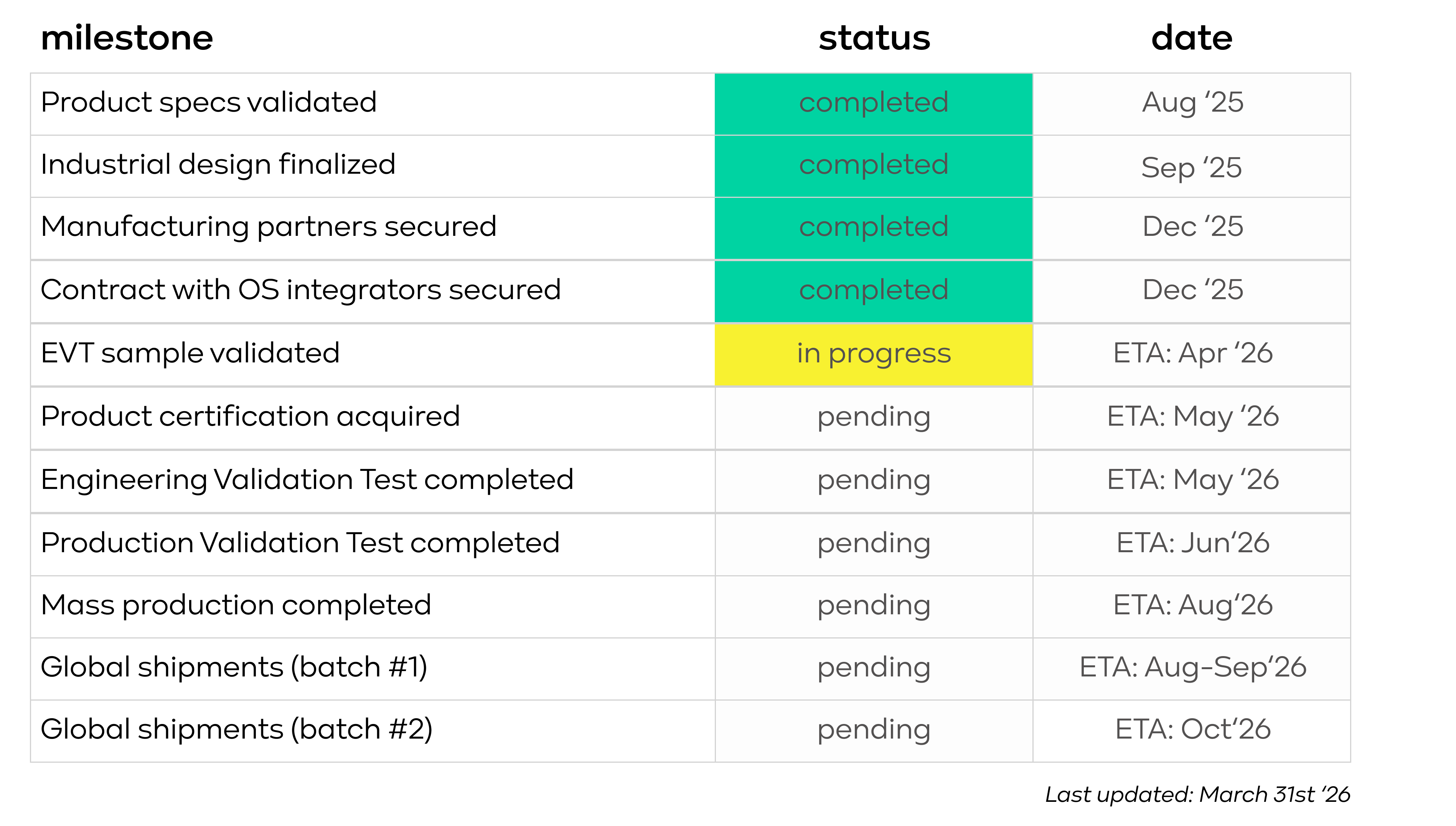Screen dimensions: 1456x826
Task: Click the ETA: Oct'26 date cell
Action: click(1192, 731)
